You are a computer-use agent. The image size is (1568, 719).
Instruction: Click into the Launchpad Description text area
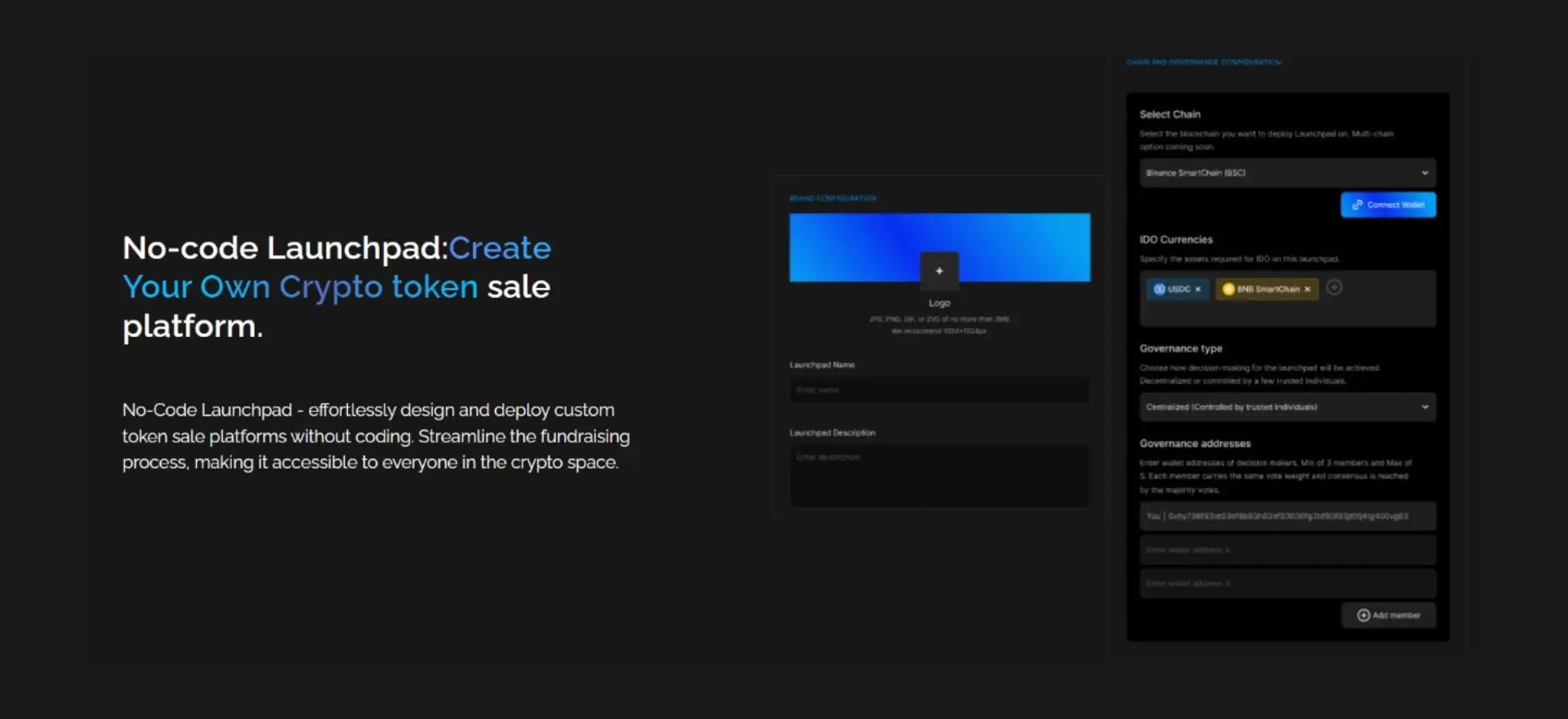click(x=939, y=476)
